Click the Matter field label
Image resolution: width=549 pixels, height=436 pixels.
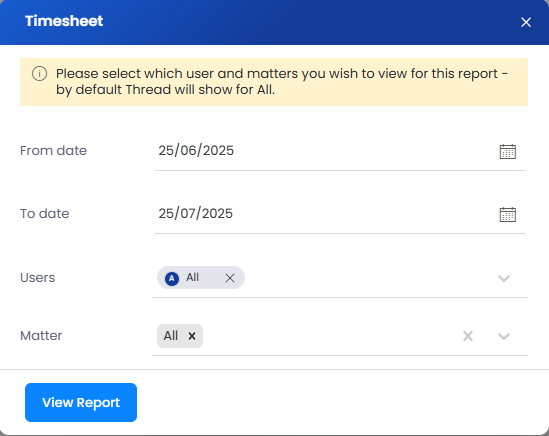coord(41,336)
